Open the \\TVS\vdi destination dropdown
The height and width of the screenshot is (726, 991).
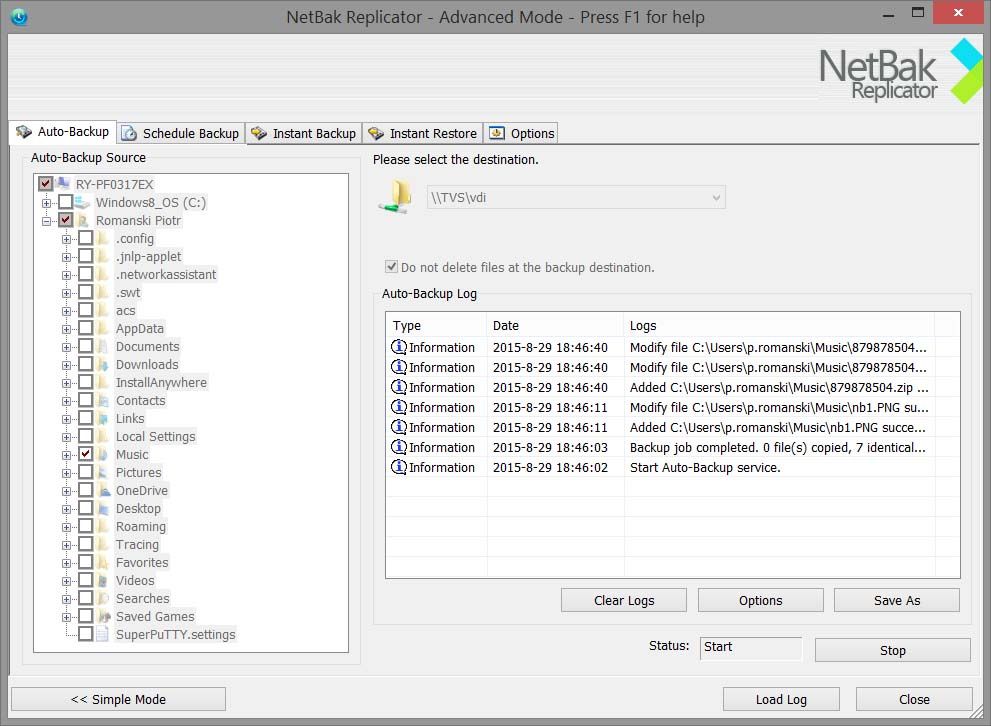coord(576,197)
